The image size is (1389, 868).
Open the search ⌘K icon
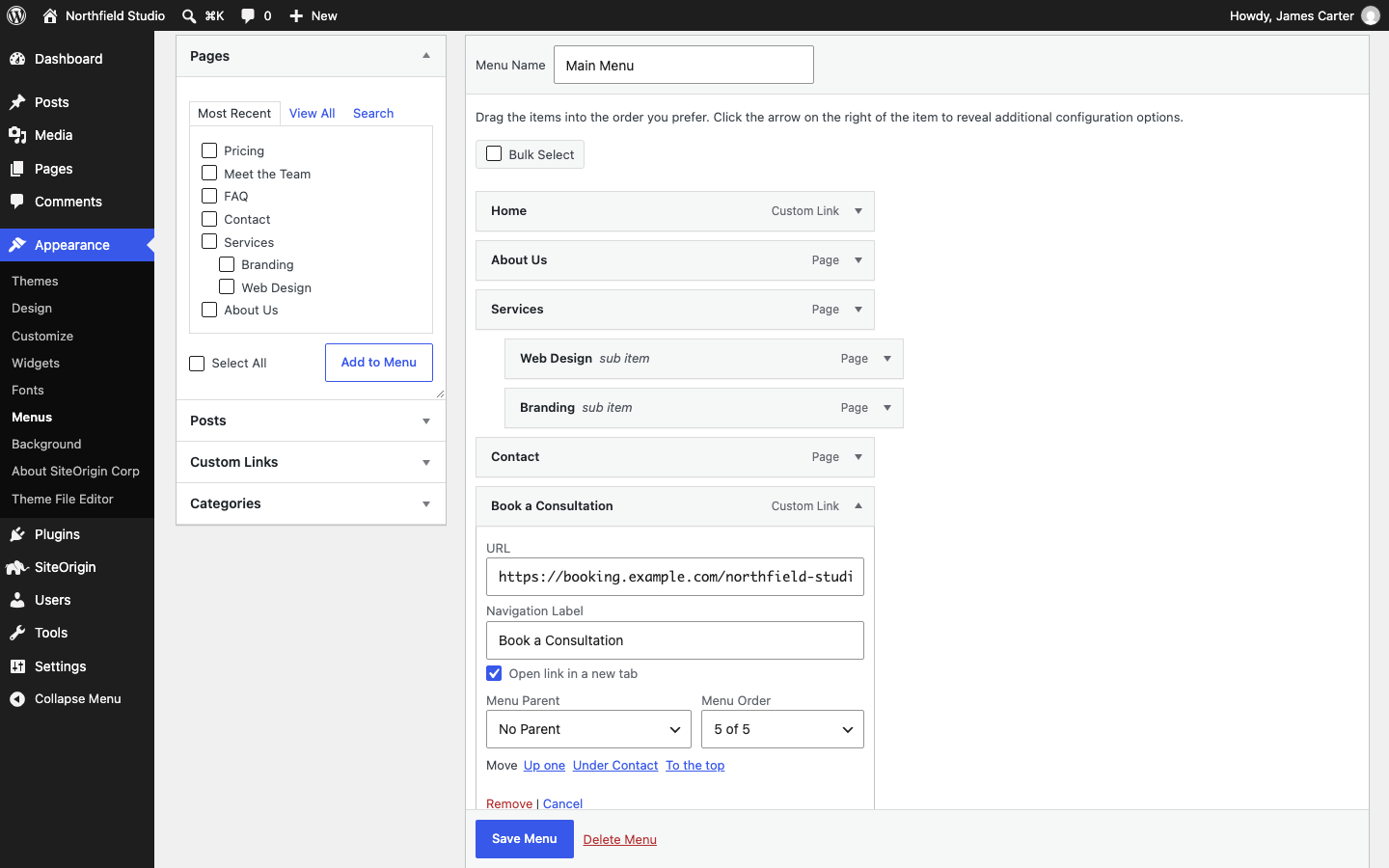coord(189,15)
